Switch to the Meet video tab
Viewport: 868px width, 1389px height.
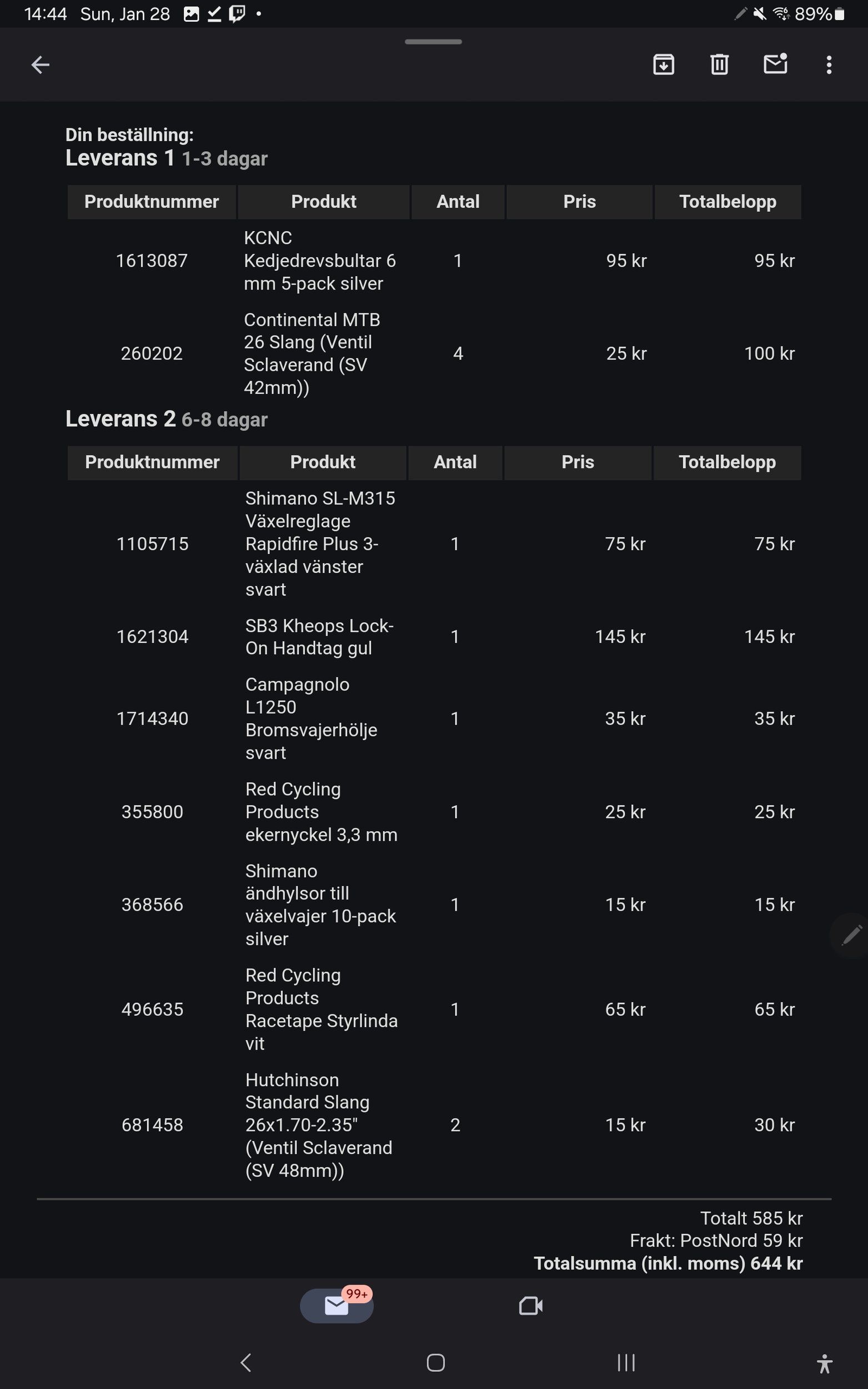pos(530,1306)
